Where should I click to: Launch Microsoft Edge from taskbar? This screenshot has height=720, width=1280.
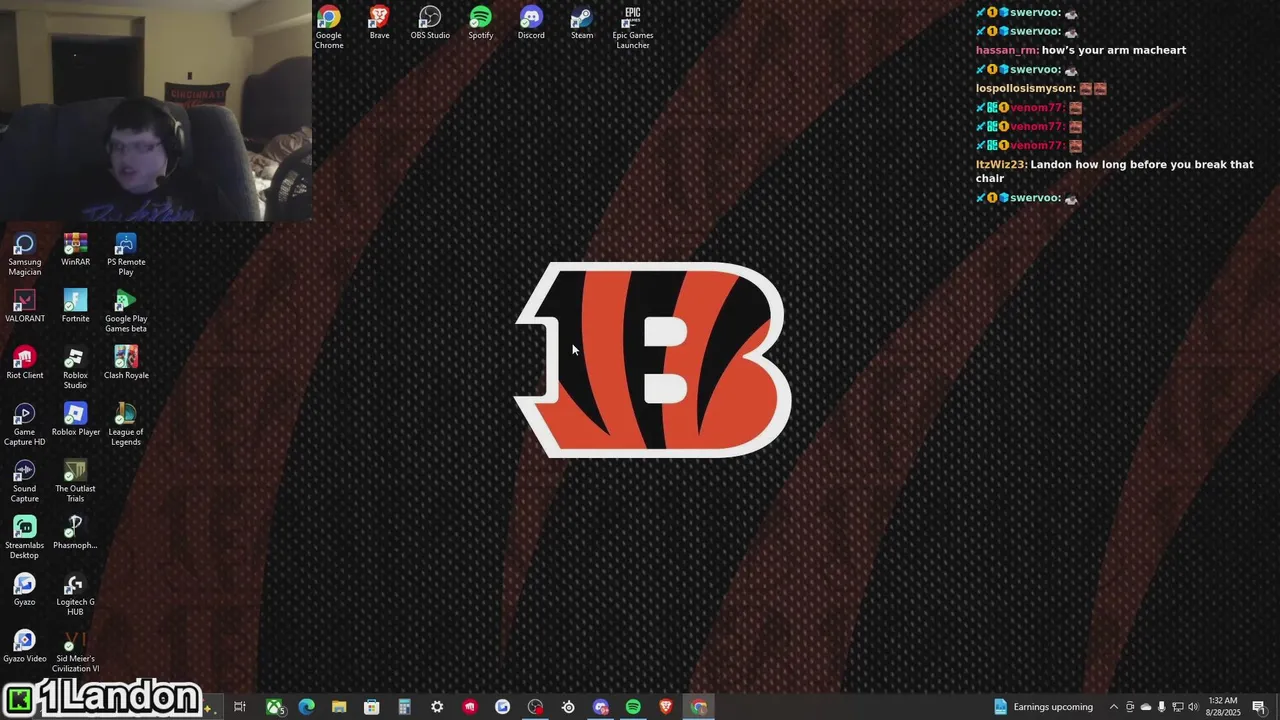pos(306,707)
